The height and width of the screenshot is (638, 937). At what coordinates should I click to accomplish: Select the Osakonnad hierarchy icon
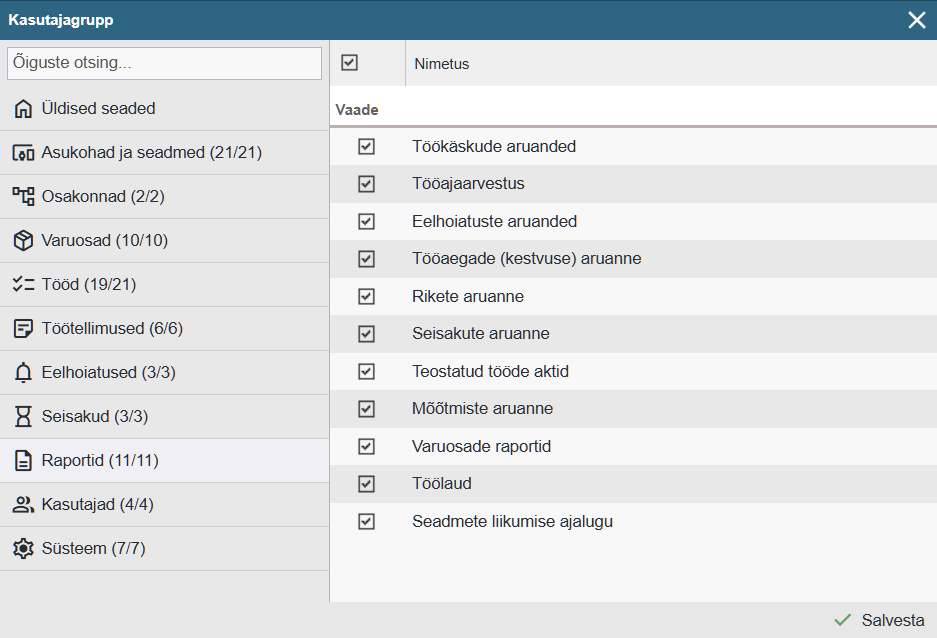click(23, 197)
